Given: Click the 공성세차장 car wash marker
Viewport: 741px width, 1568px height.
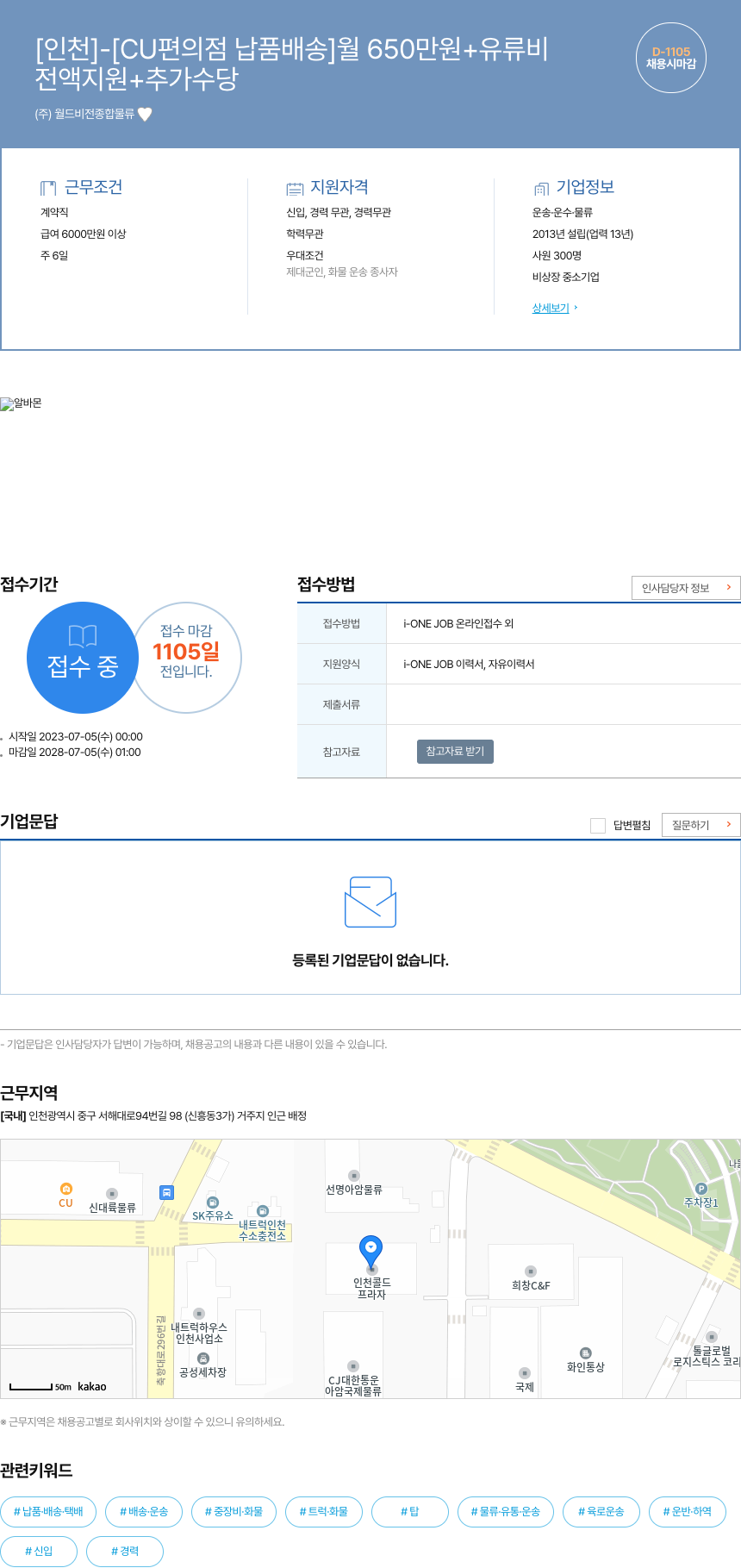Looking at the screenshot, I should tap(203, 1359).
